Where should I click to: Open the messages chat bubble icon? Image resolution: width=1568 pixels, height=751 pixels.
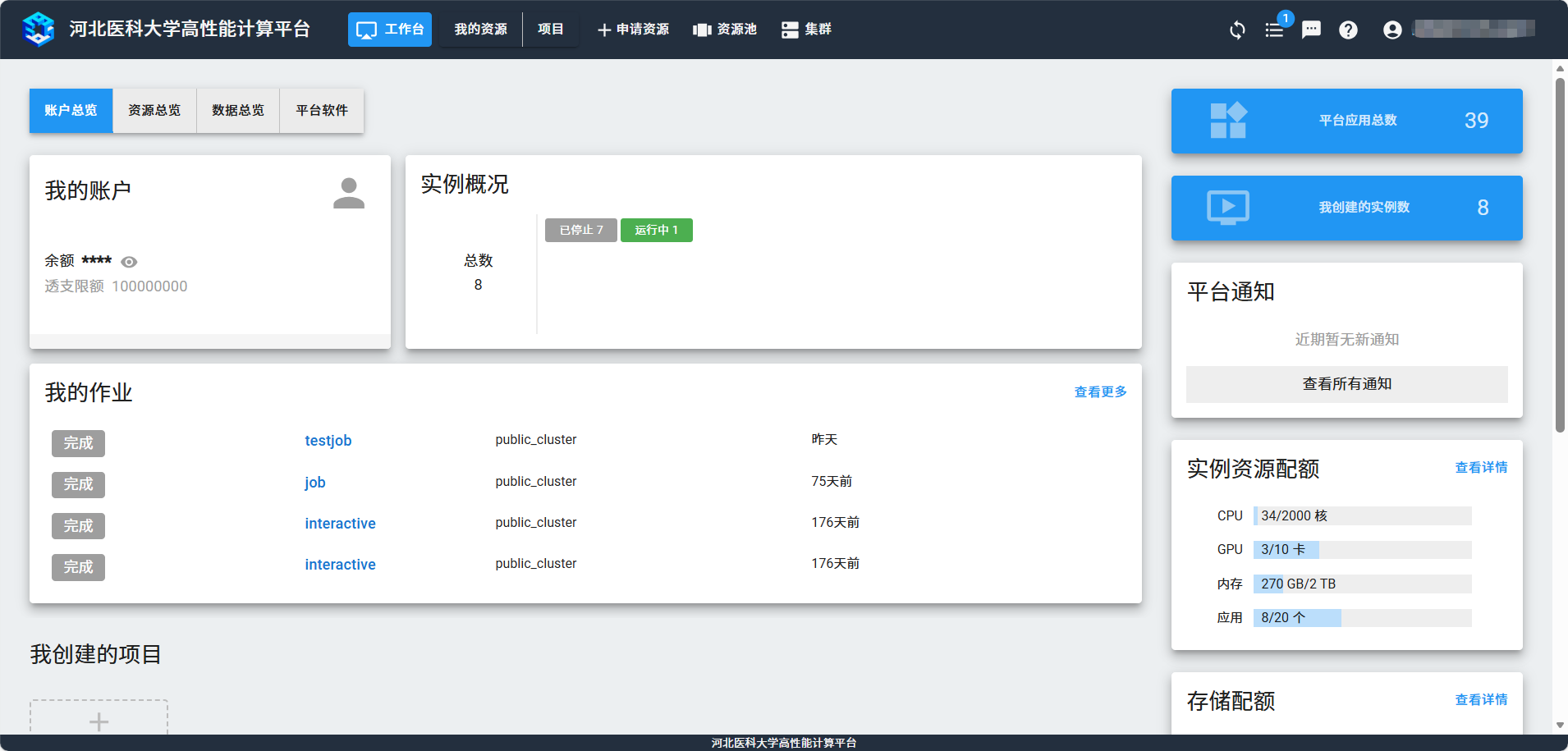point(1311,30)
